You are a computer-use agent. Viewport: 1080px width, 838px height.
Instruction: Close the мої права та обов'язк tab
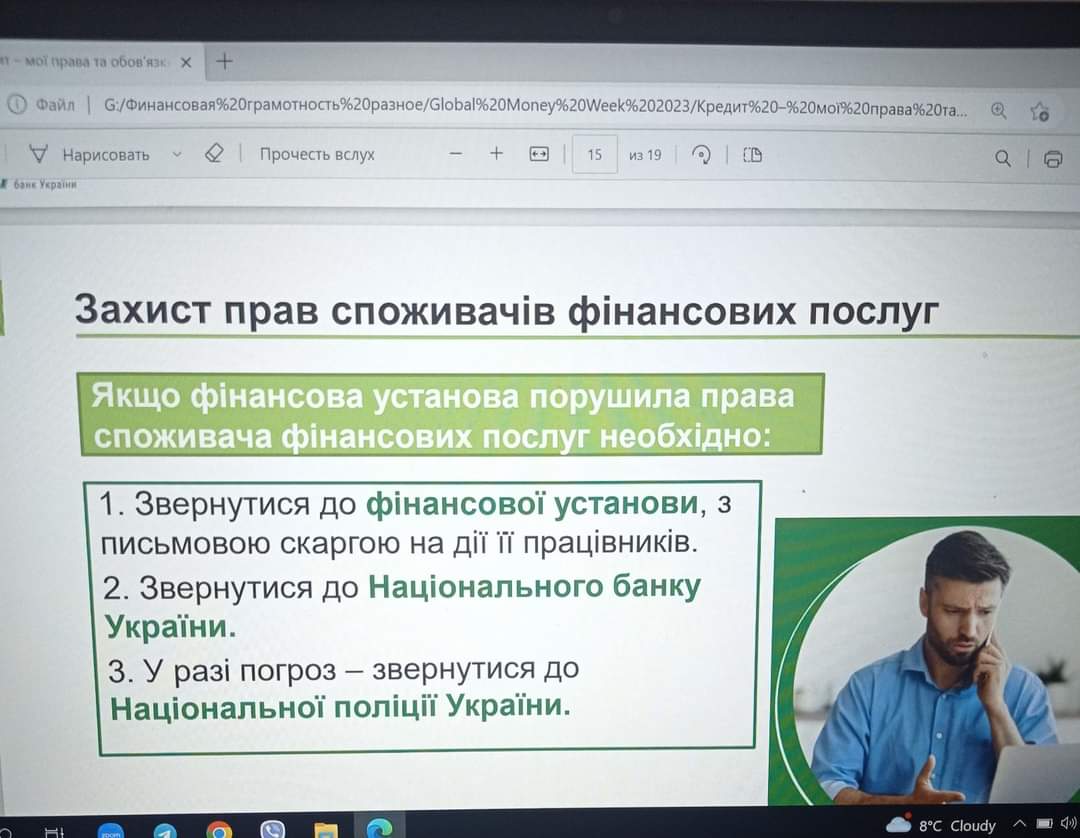(x=185, y=63)
